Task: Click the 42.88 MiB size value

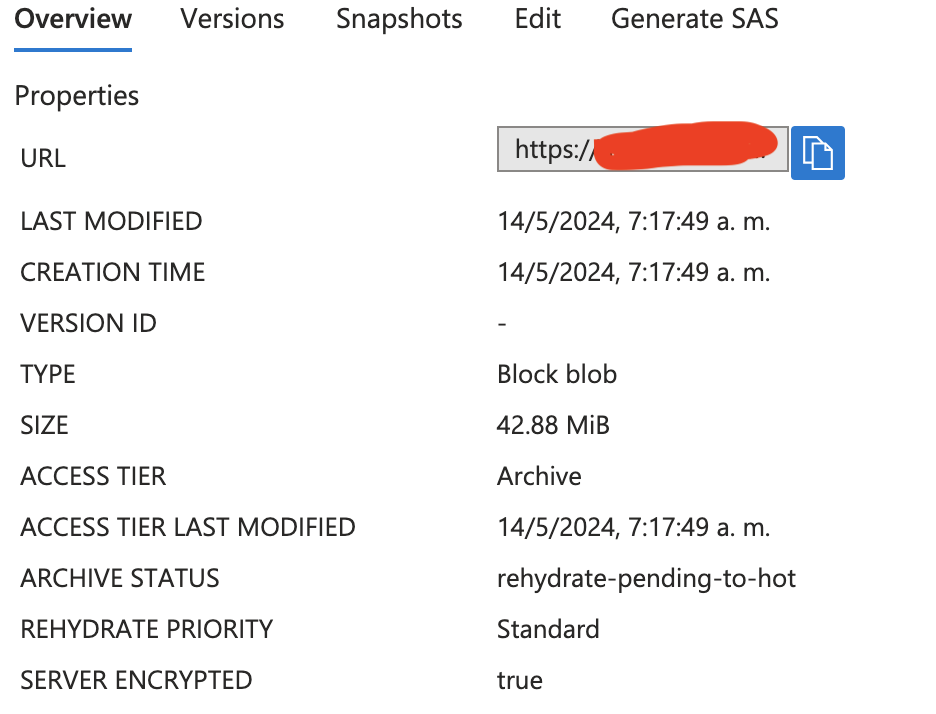Action: 553,425
